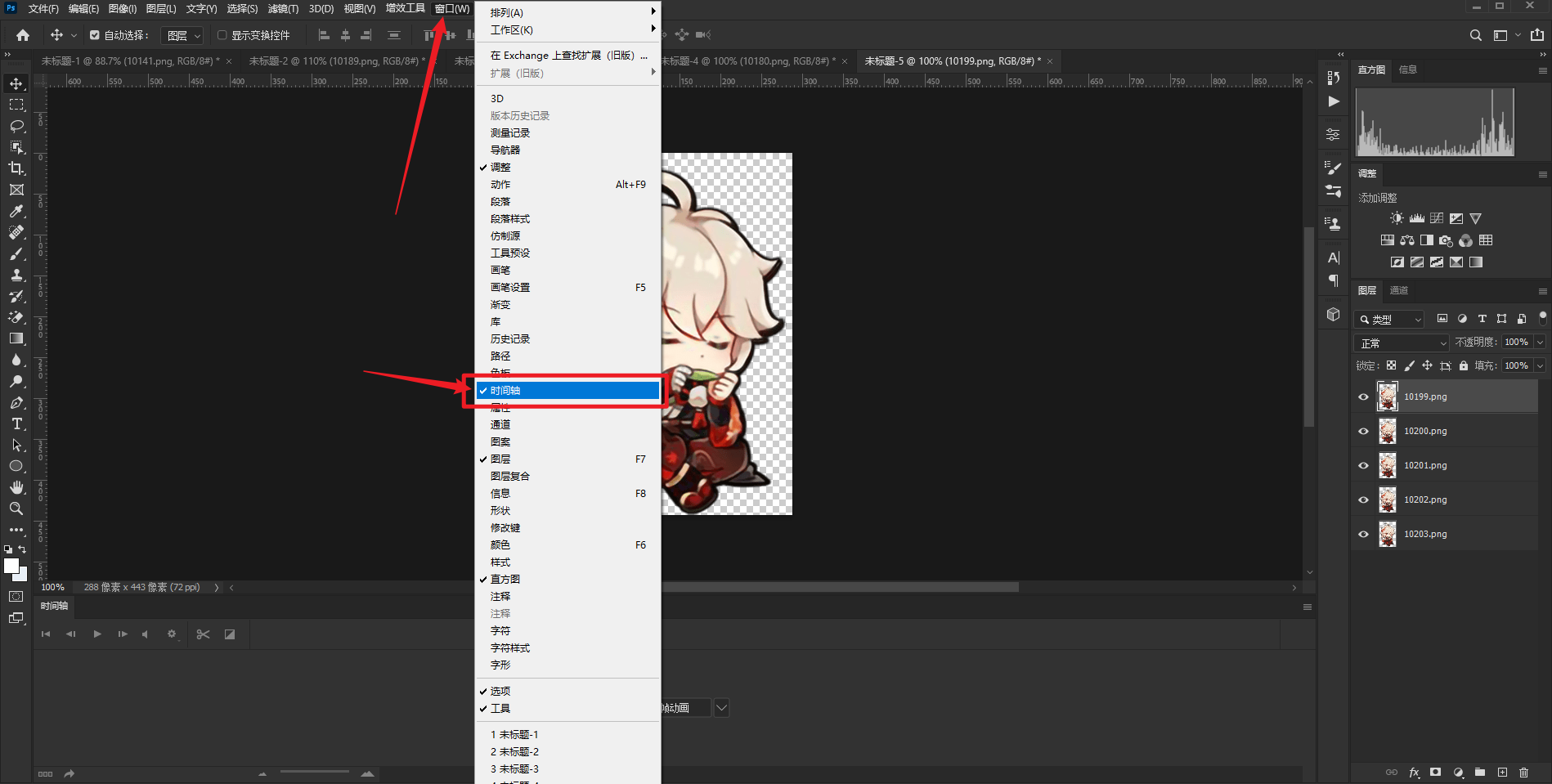Open dropdown arrow next to 帧动画 button
Screen dimensions: 1552x784
[721, 708]
